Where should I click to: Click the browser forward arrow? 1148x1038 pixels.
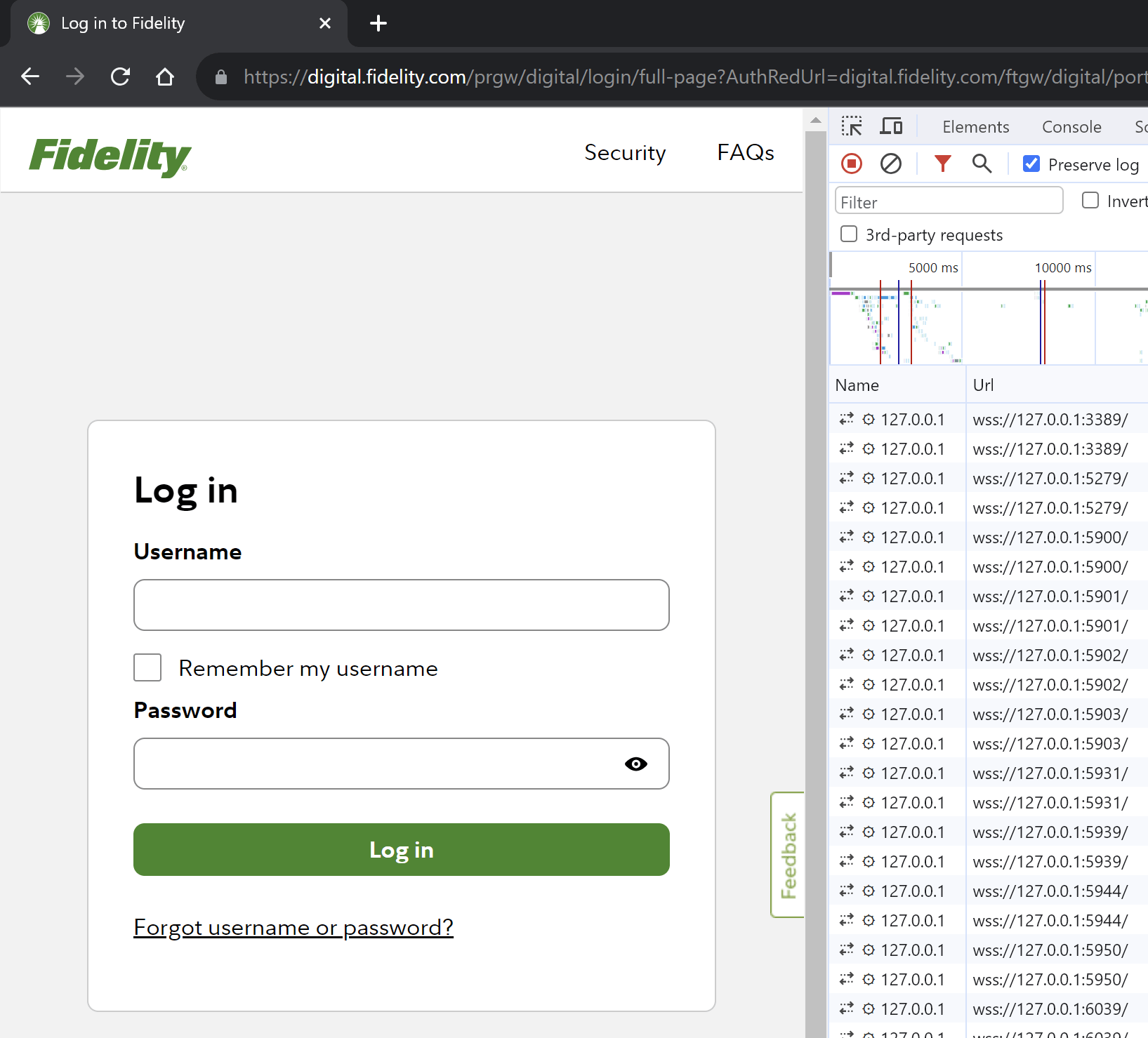[75, 76]
